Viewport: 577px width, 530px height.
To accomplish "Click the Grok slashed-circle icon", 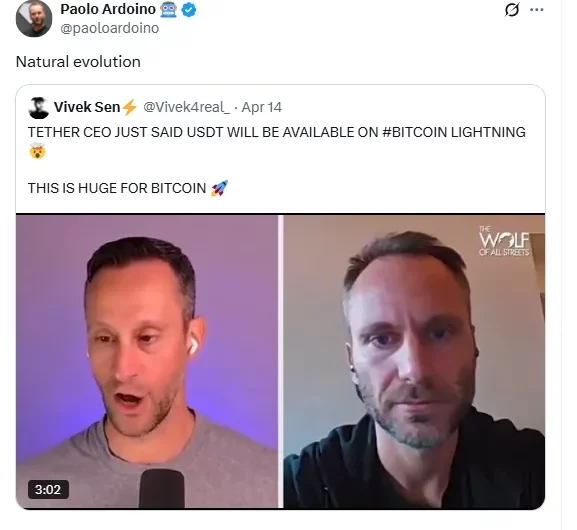I will pyautogui.click(x=512, y=10).
